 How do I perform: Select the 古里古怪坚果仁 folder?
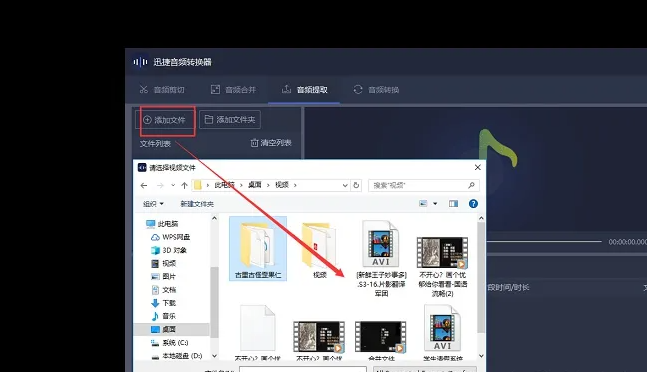pos(258,249)
